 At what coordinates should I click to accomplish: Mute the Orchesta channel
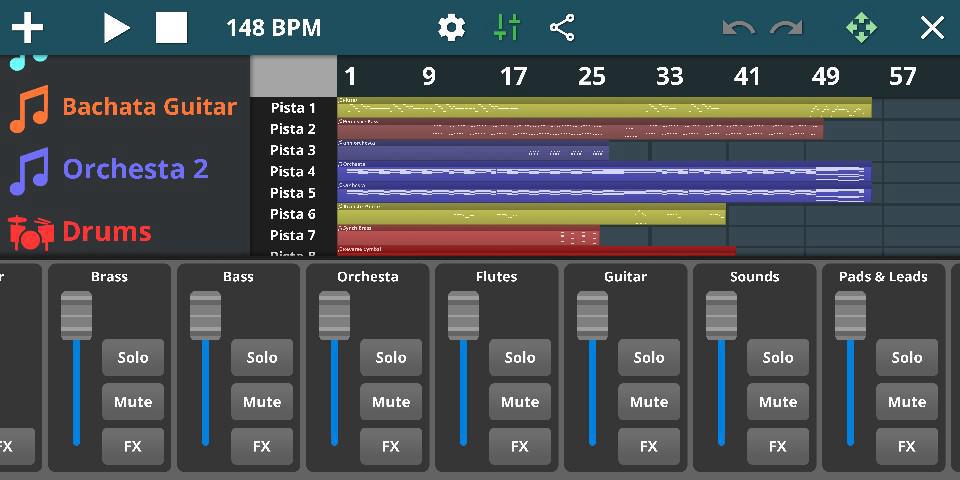pos(391,402)
